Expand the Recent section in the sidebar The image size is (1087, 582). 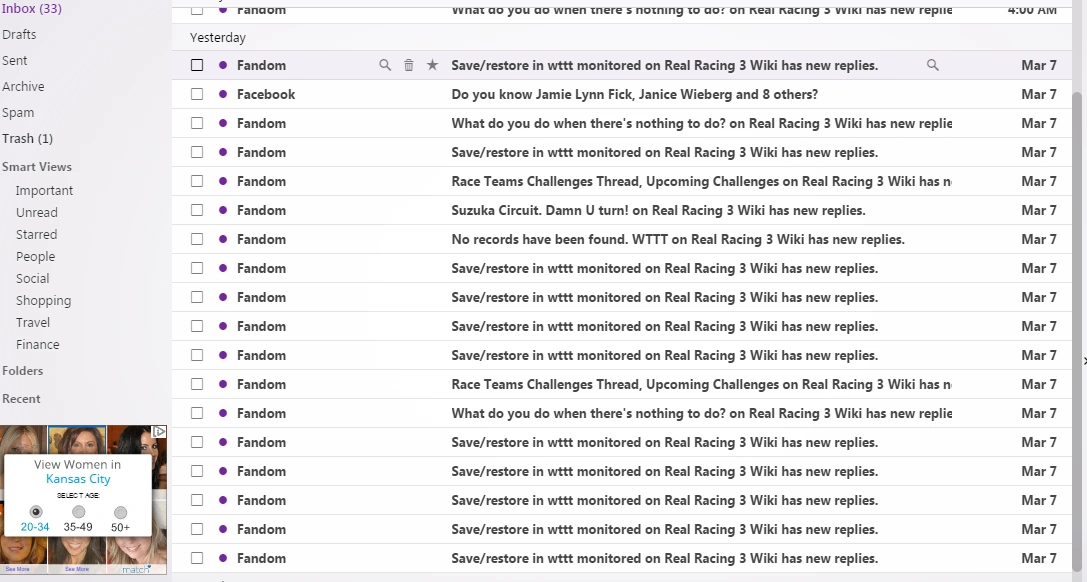coord(21,399)
